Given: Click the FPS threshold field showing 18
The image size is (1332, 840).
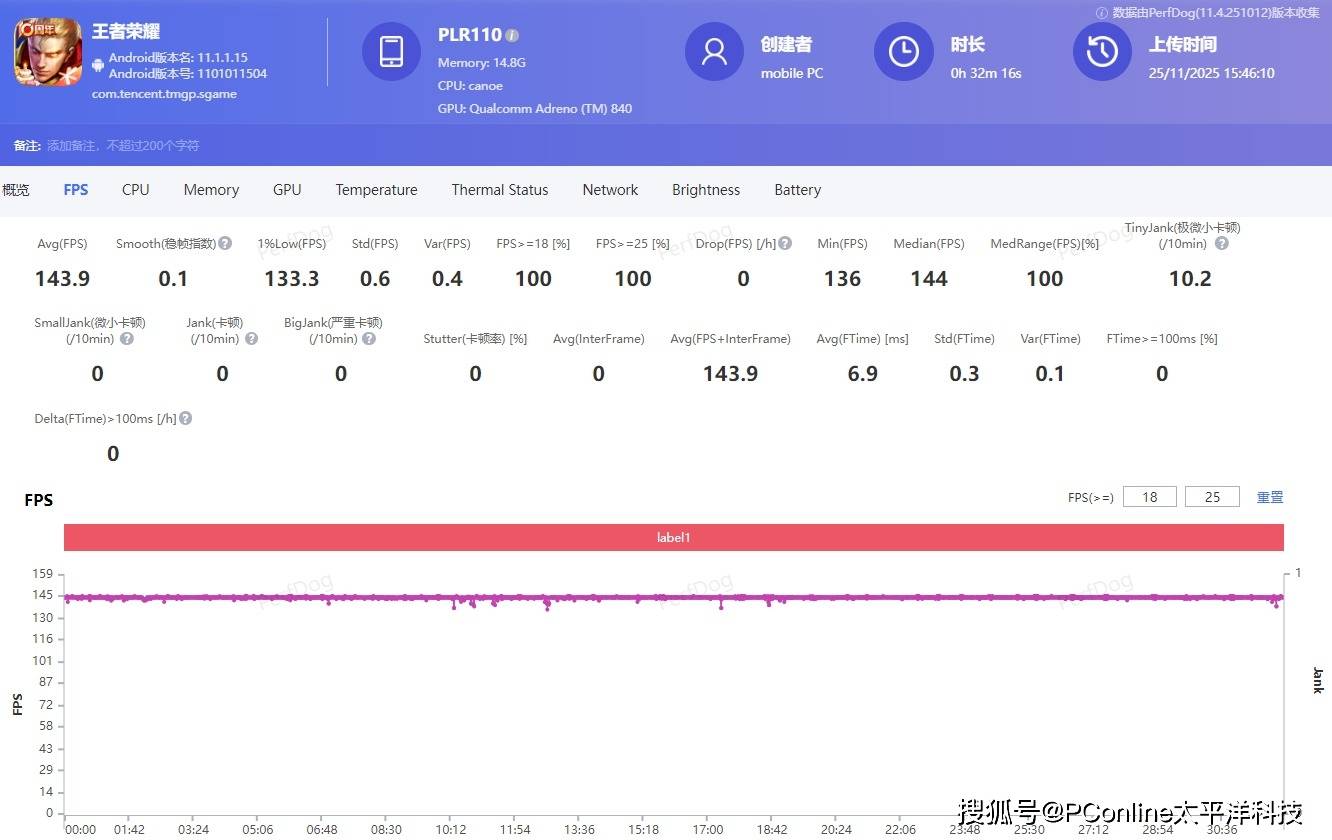Looking at the screenshot, I should 1150,497.
